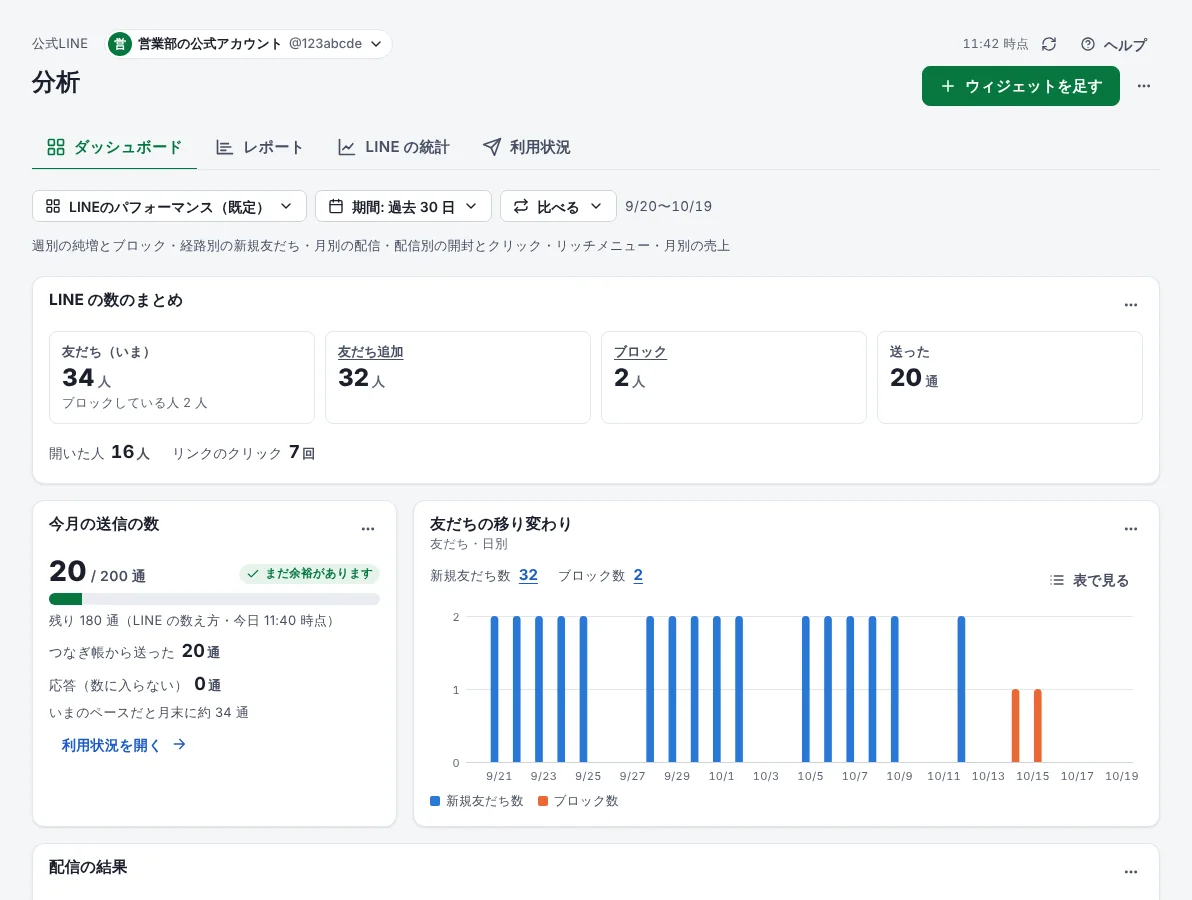Click the 10/19 axis label on the chart

(1121, 776)
